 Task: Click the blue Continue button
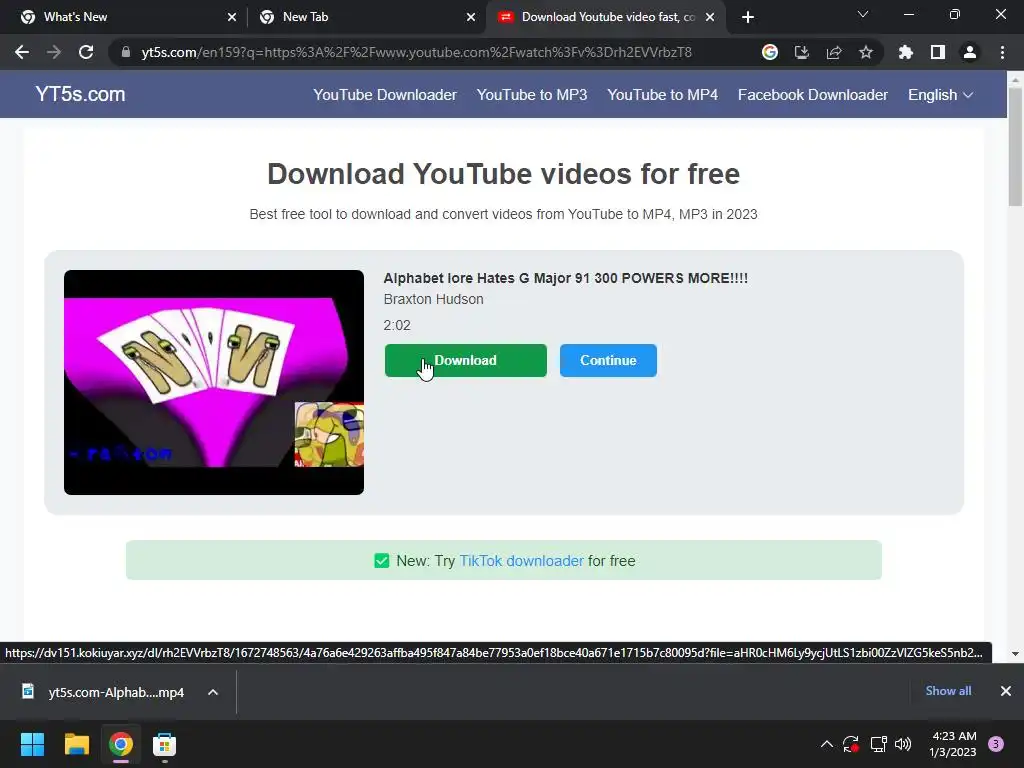(608, 360)
